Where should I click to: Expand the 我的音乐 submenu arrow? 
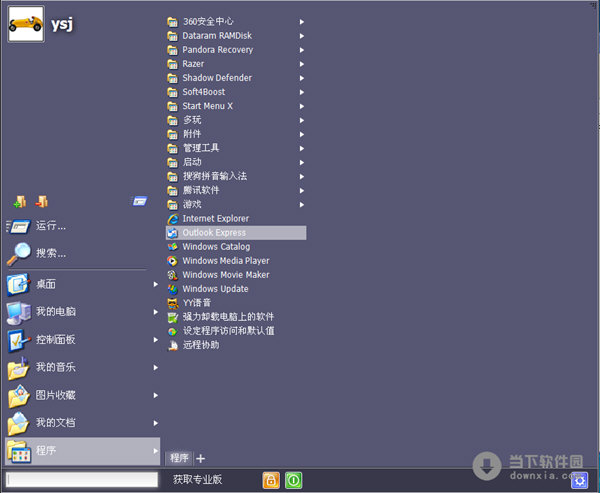[x=155, y=367]
